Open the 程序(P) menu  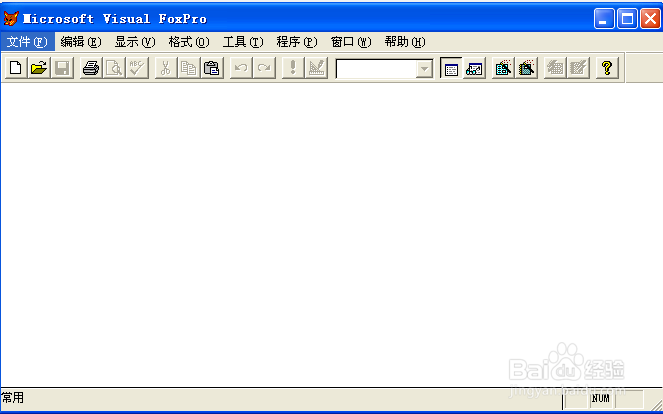coord(297,42)
